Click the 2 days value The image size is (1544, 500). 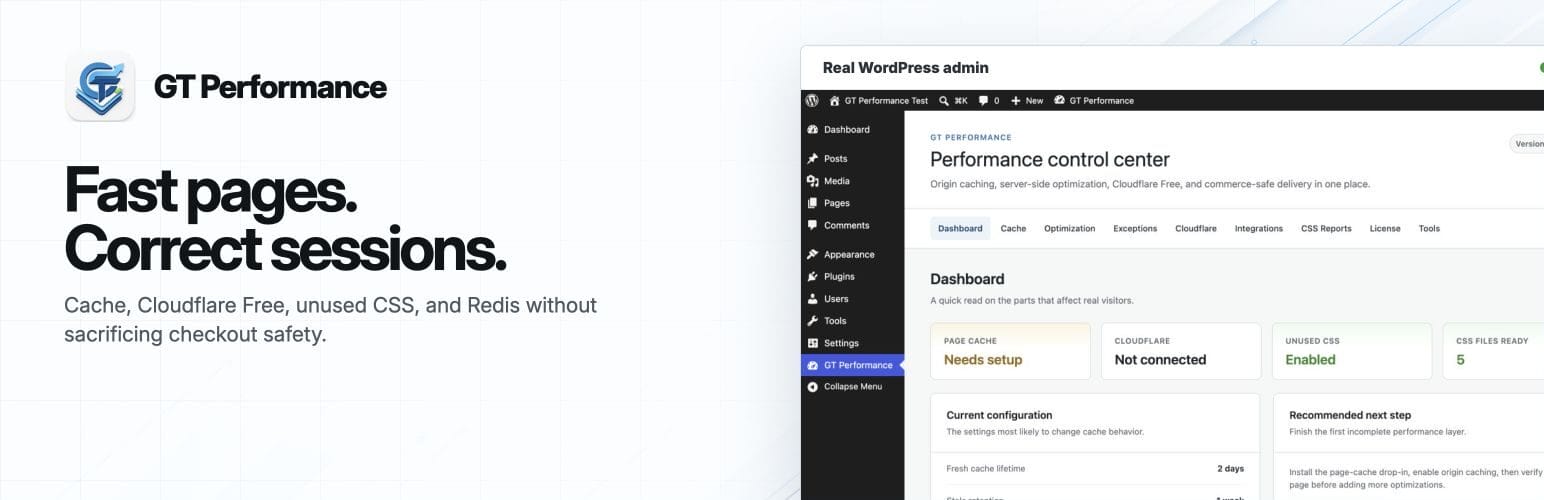pos(1230,468)
